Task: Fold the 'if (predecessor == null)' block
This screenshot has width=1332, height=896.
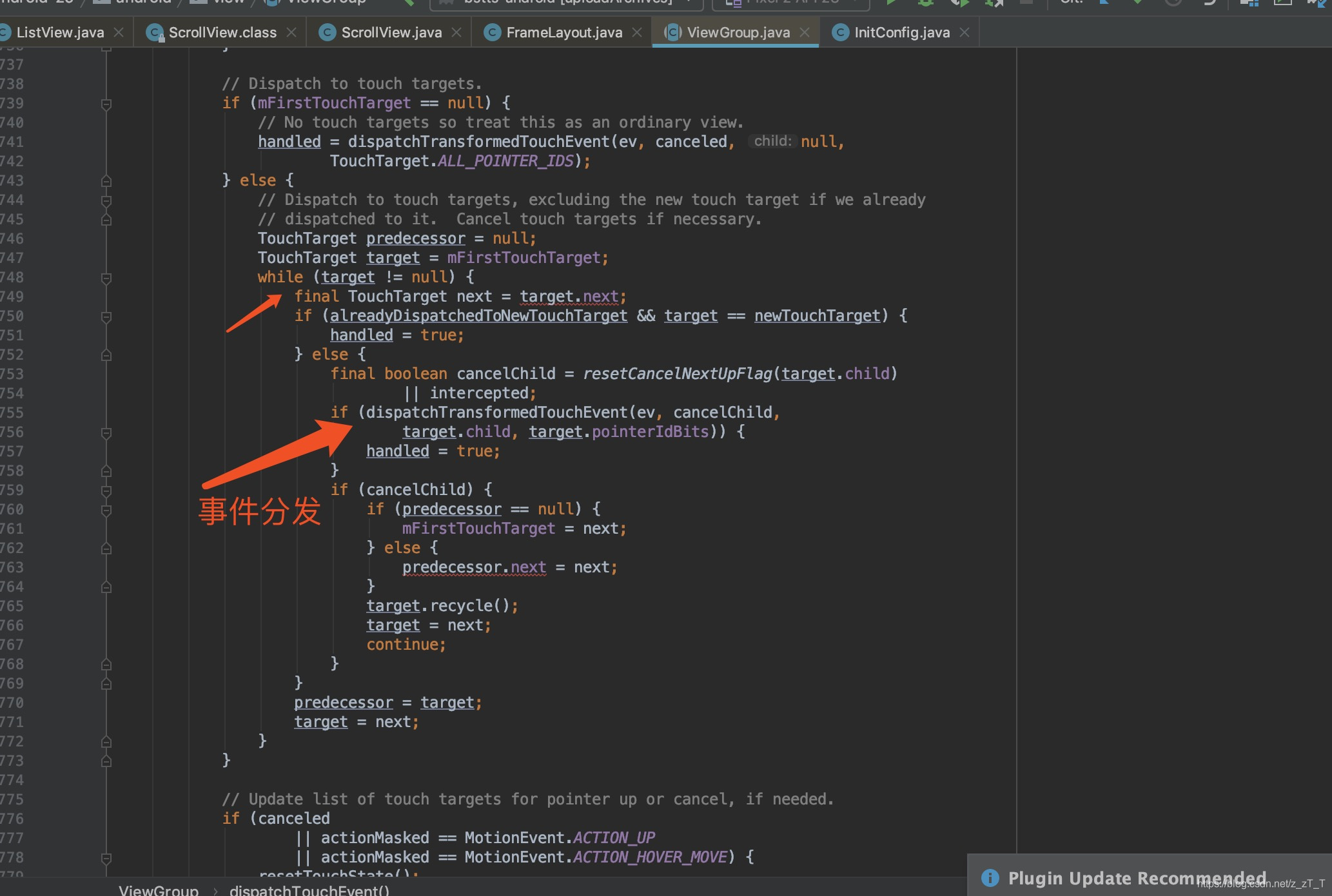Action: [x=106, y=510]
